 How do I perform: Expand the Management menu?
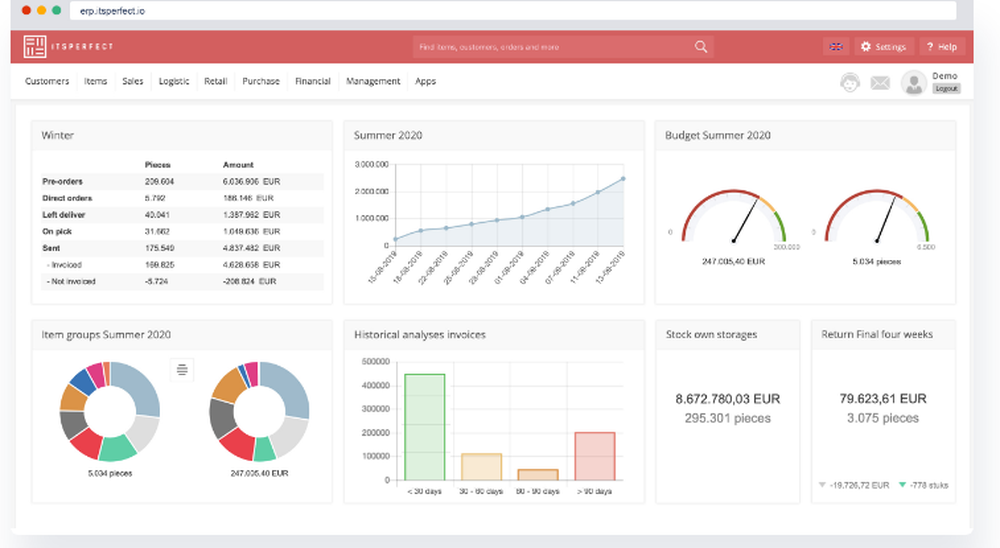(x=373, y=81)
